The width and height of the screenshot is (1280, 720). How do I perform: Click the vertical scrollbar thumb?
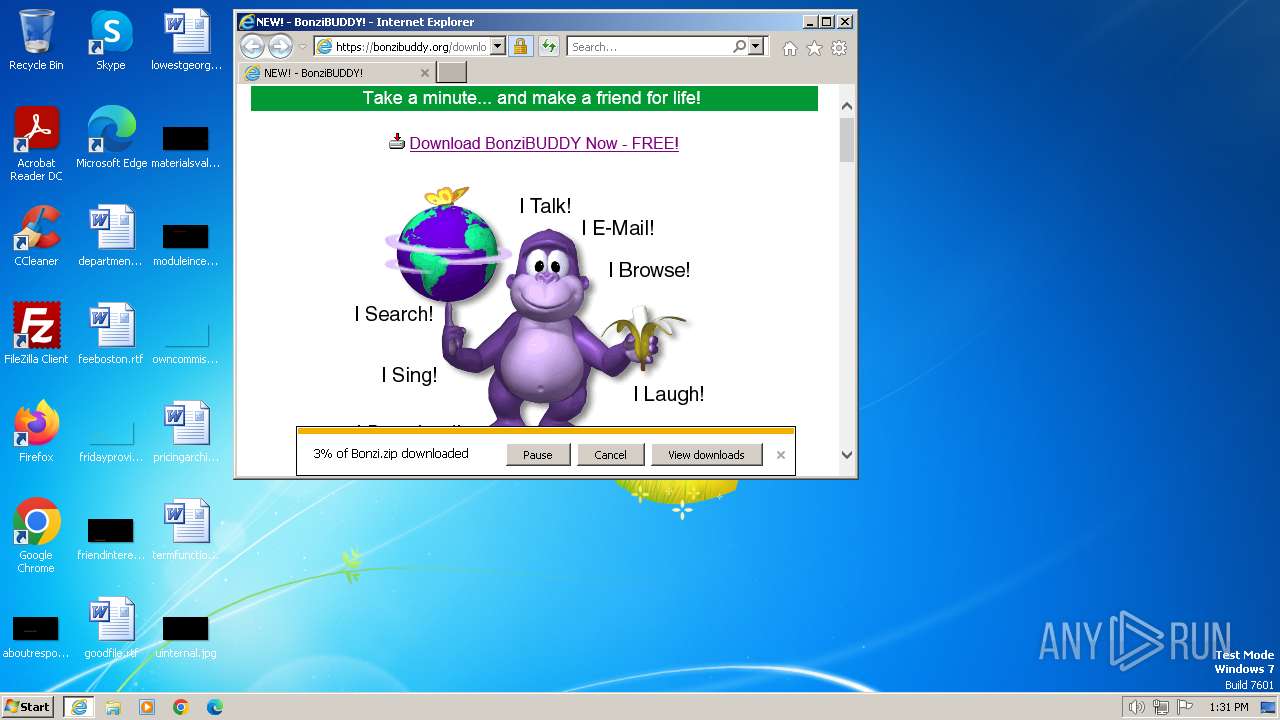847,139
